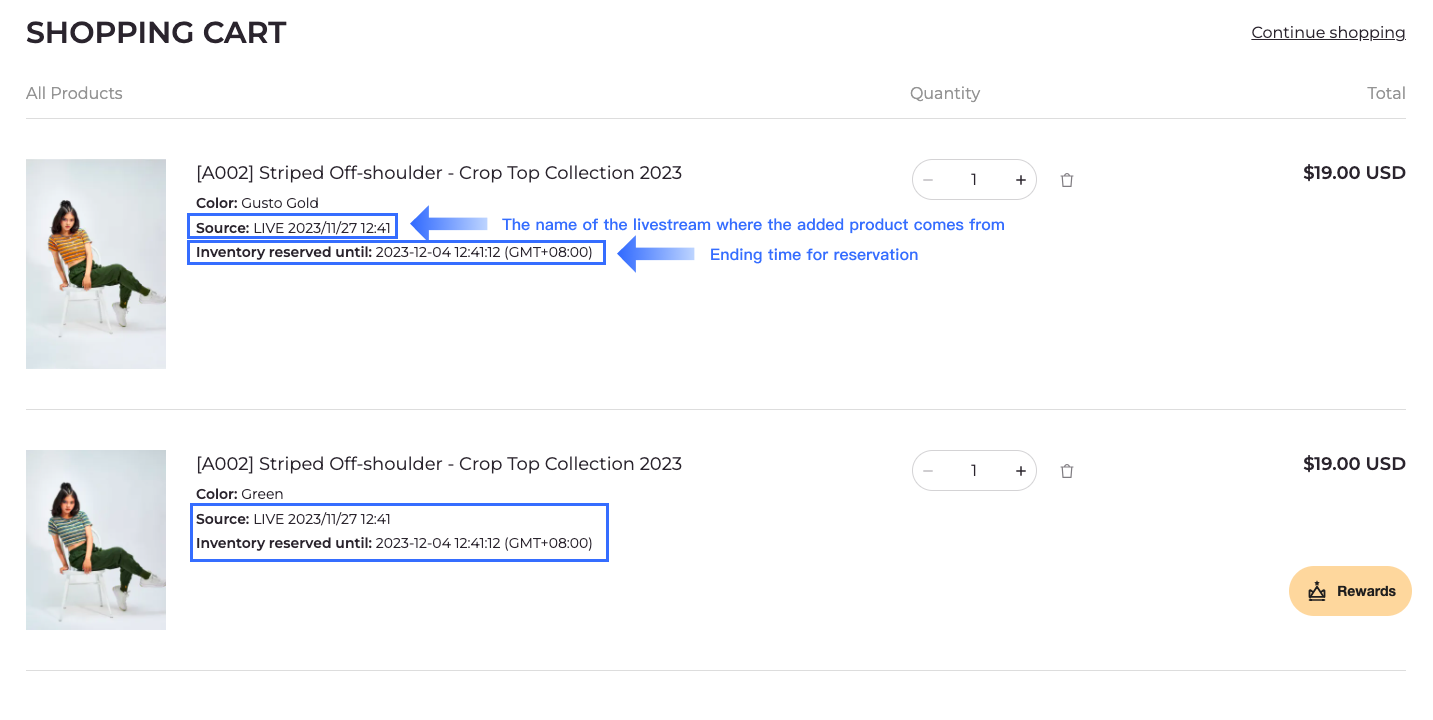Image resolution: width=1433 pixels, height=720 pixels.
Task: Click the Source line of Green item
Action: click(293, 519)
